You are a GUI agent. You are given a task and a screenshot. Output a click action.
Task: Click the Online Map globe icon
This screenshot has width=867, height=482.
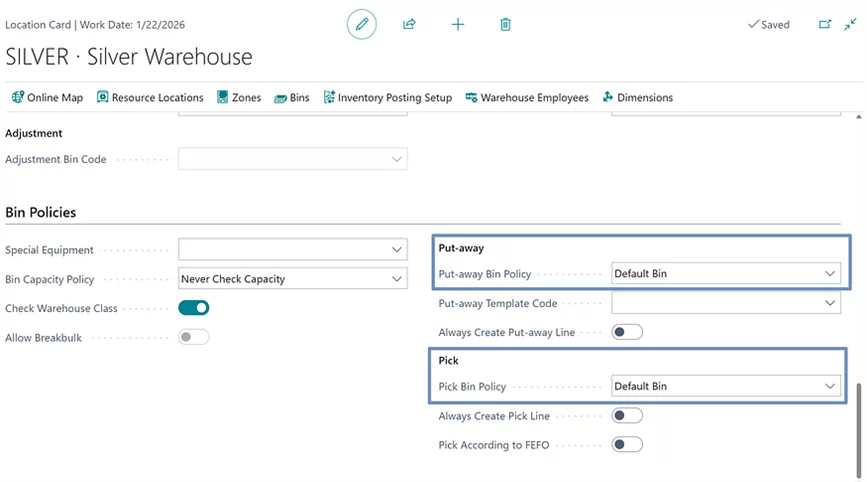click(x=18, y=97)
